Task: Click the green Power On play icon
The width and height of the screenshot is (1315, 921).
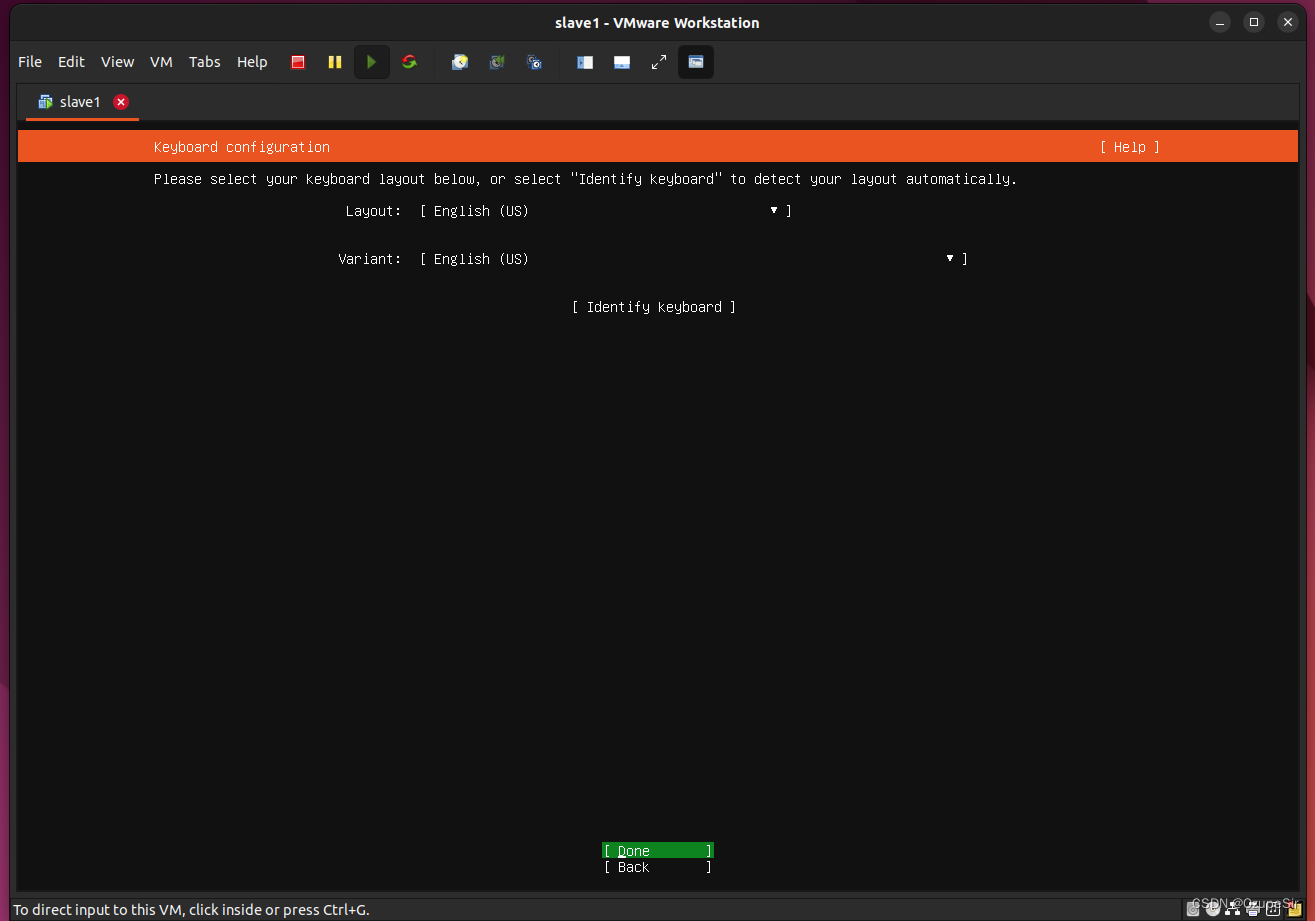Action: click(372, 62)
